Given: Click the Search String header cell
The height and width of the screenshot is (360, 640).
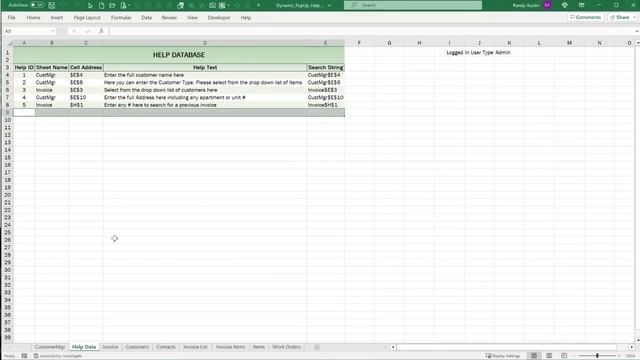Looking at the screenshot, I should [325, 67].
